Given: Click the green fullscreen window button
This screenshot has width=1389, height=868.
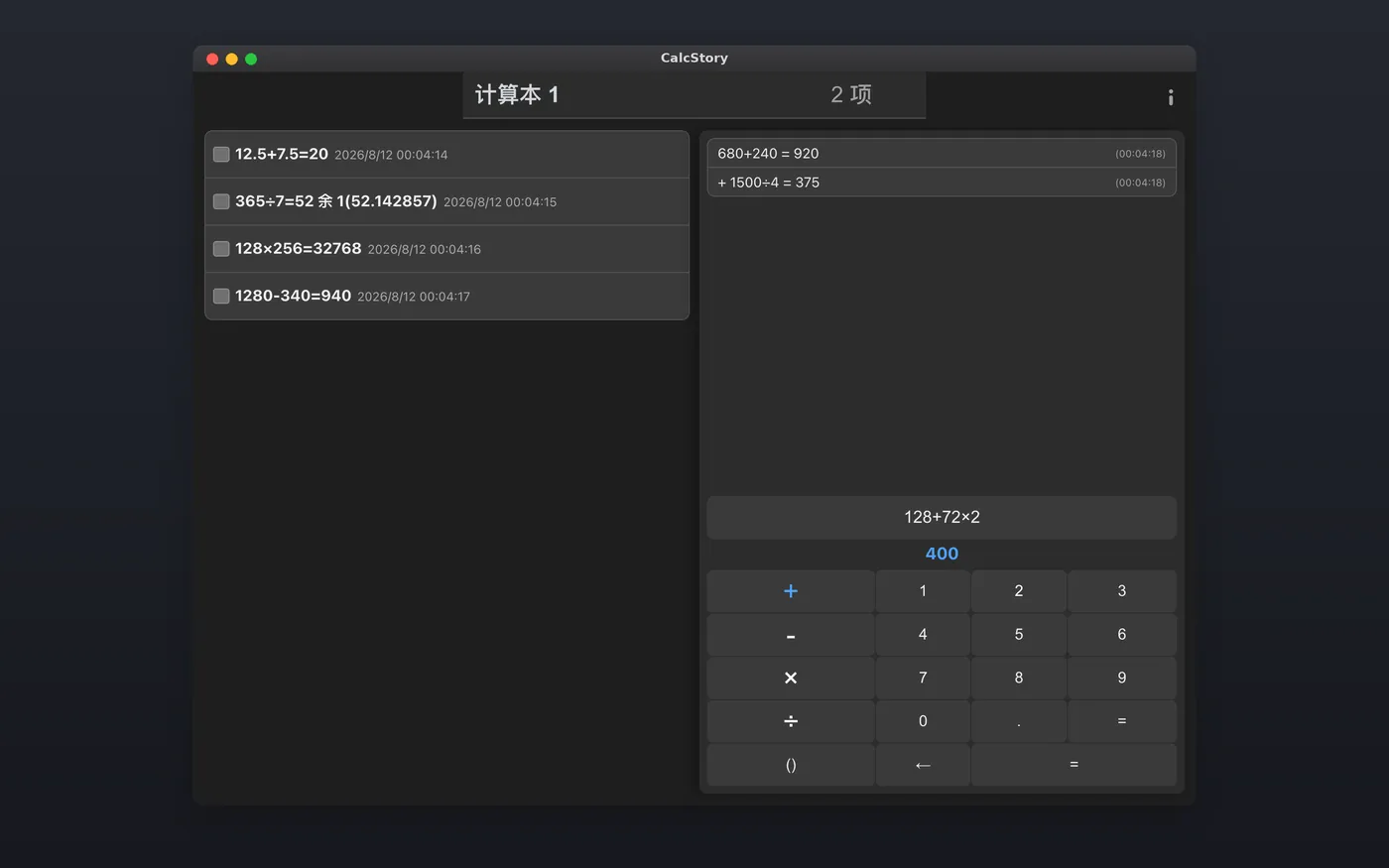Looking at the screenshot, I should tap(251, 59).
